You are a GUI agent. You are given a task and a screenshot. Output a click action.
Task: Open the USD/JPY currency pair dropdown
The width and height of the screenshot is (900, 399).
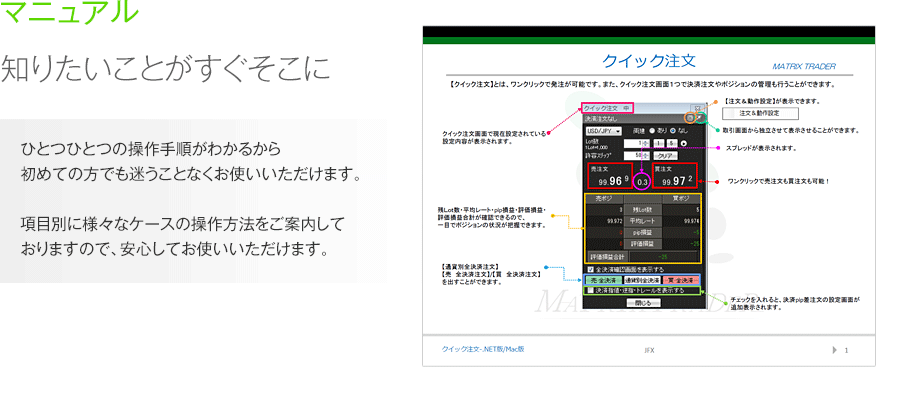(604, 131)
